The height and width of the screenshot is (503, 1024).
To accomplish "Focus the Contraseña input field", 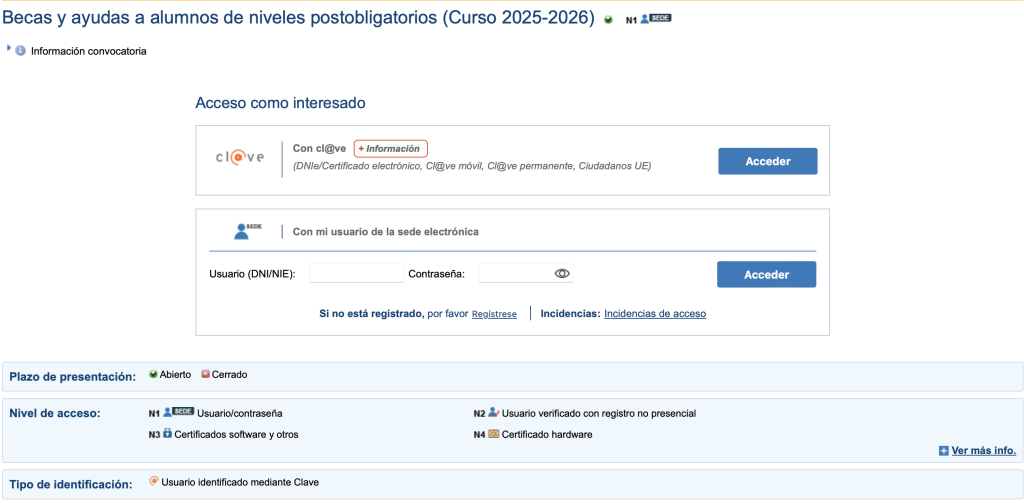I will point(526,274).
